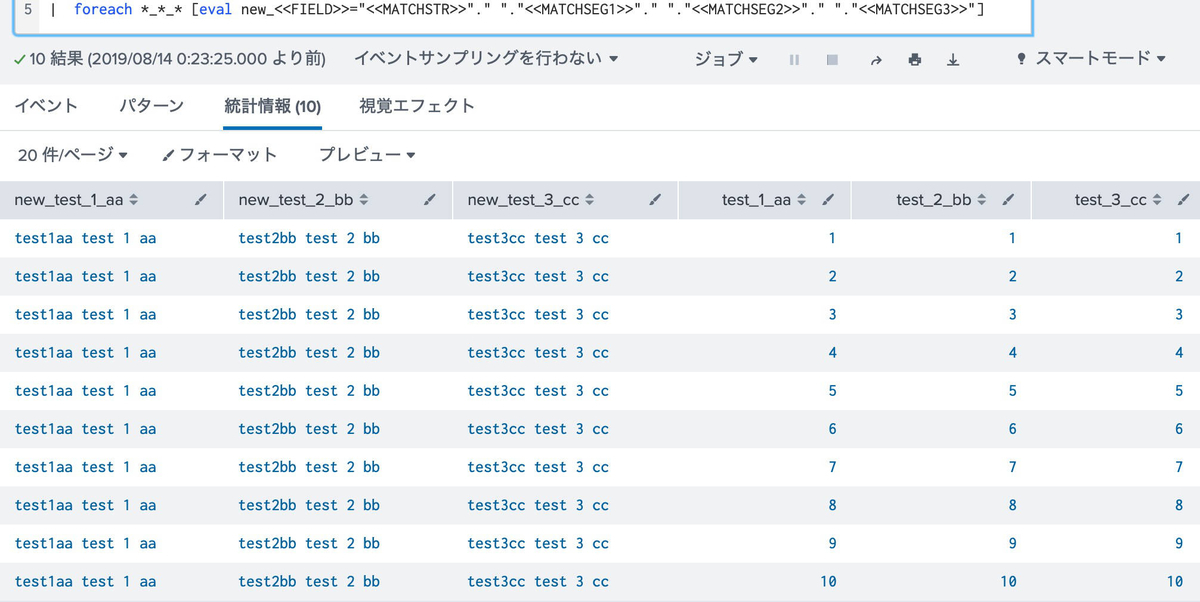Switch to the パターン tab

click(x=152, y=105)
